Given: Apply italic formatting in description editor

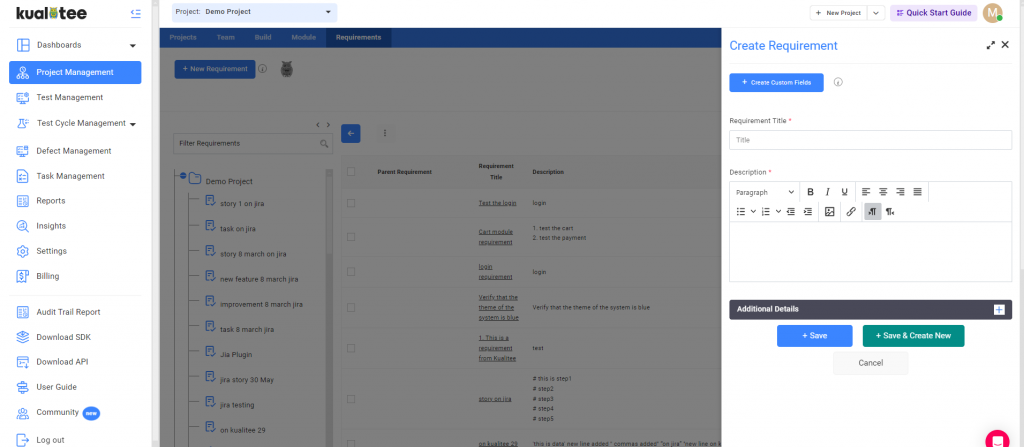Looking at the screenshot, I should click(x=827, y=192).
